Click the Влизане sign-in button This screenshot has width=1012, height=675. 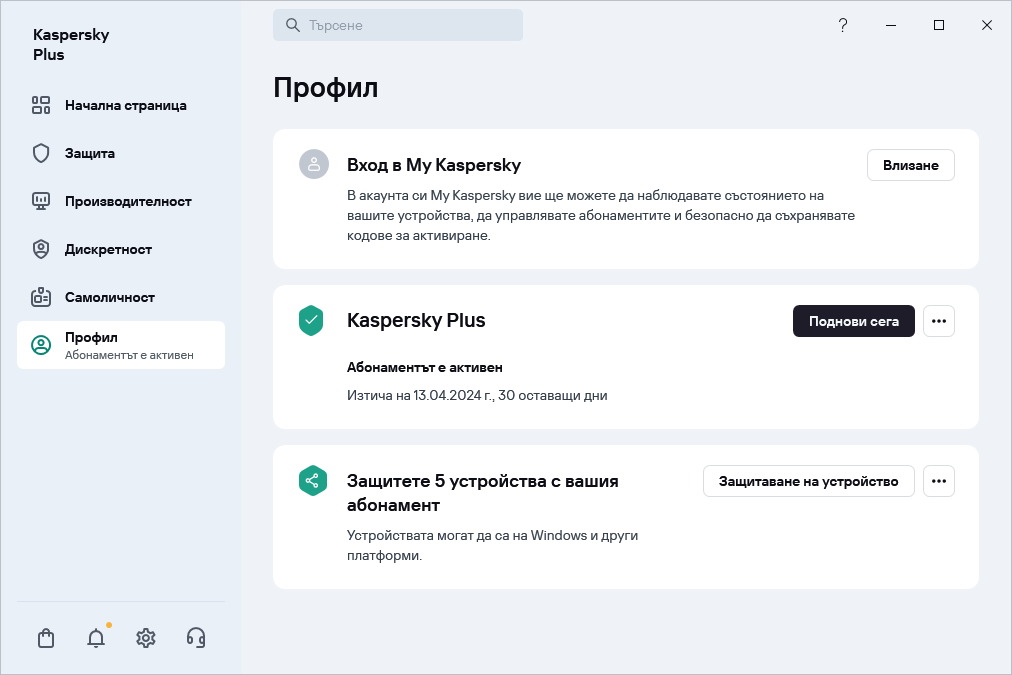pos(910,165)
